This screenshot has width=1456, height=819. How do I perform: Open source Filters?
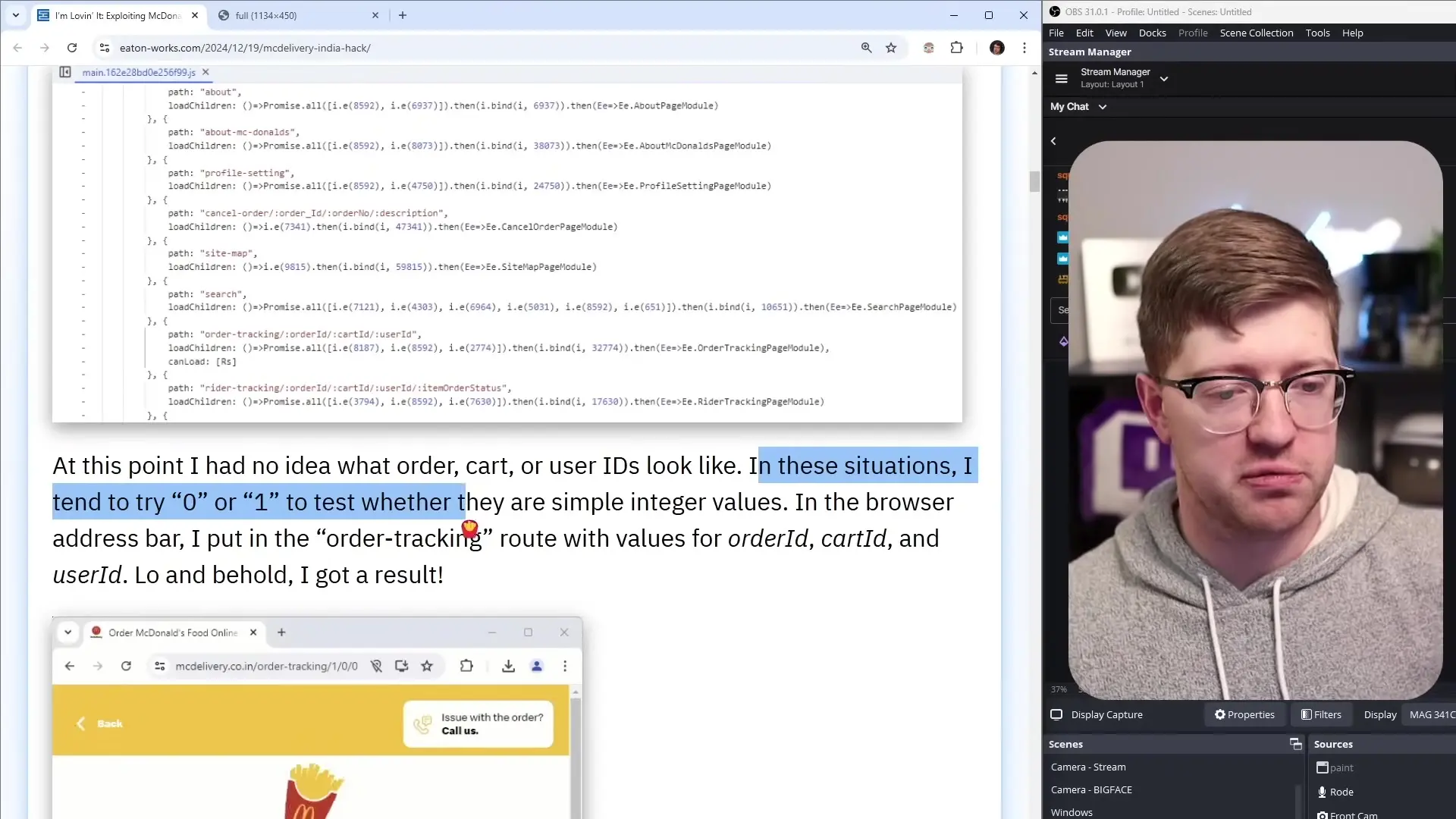[x=1321, y=714]
